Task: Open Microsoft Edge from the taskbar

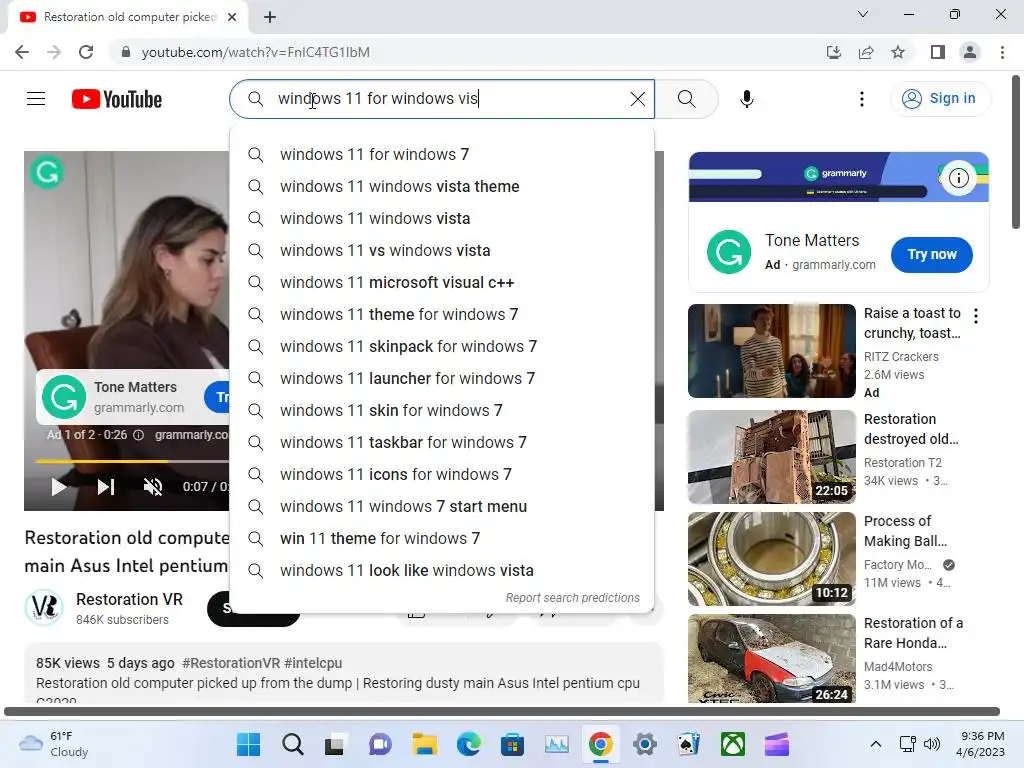Action: pyautogui.click(x=468, y=744)
